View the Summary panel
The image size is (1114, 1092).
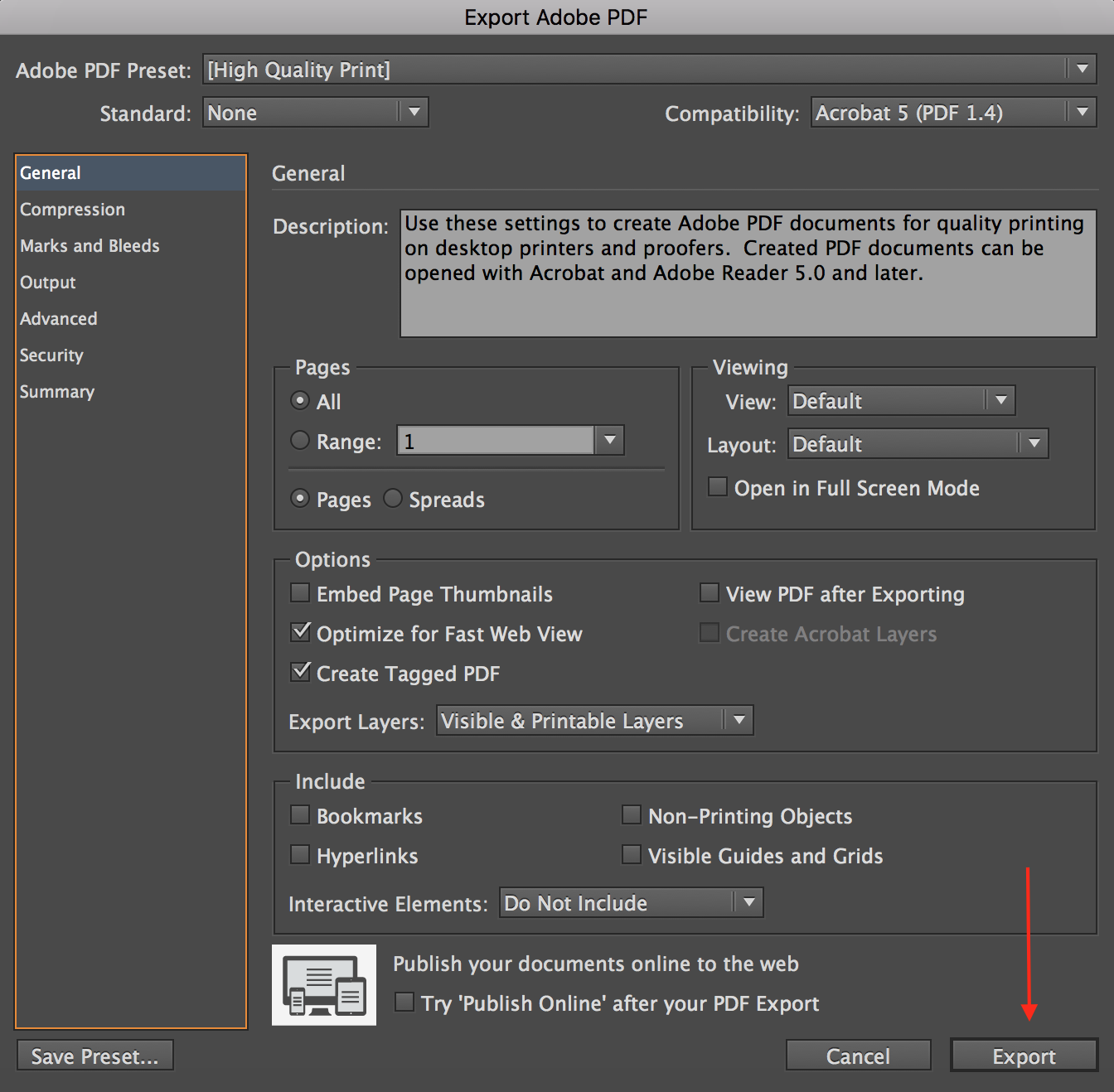[x=131, y=392]
